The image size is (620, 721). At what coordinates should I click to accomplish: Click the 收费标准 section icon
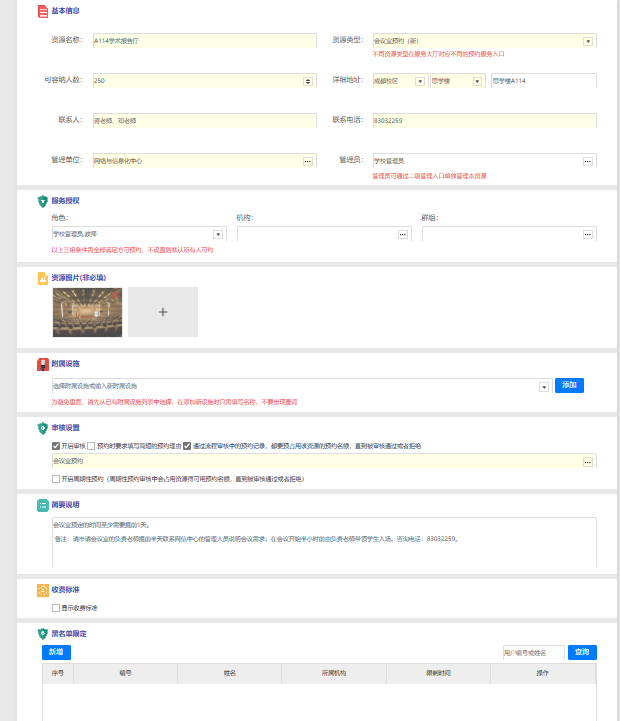42,590
